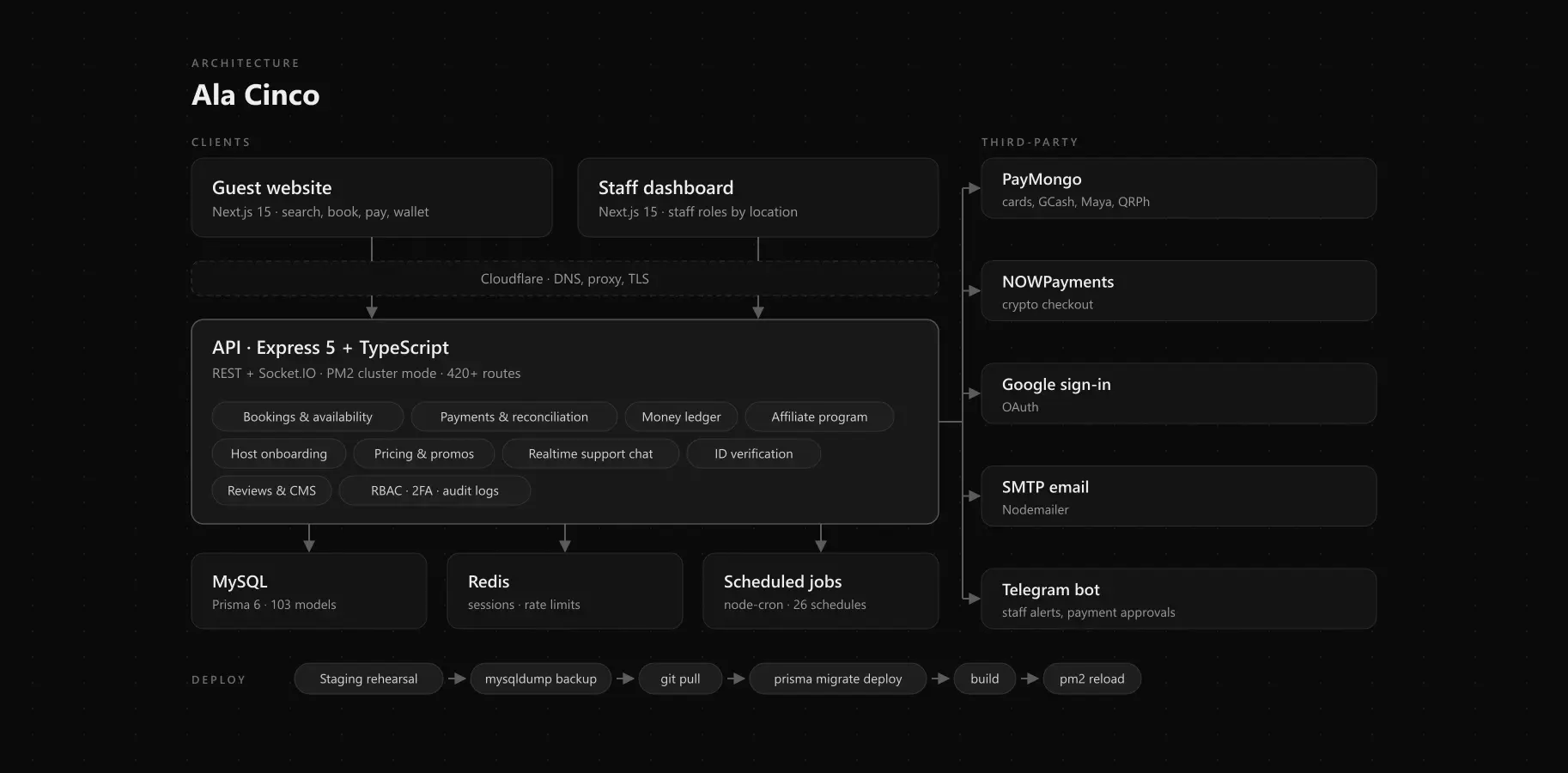Open the Scheduled jobs card
Image resolution: width=1568 pixels, height=773 pixels.
821,591
